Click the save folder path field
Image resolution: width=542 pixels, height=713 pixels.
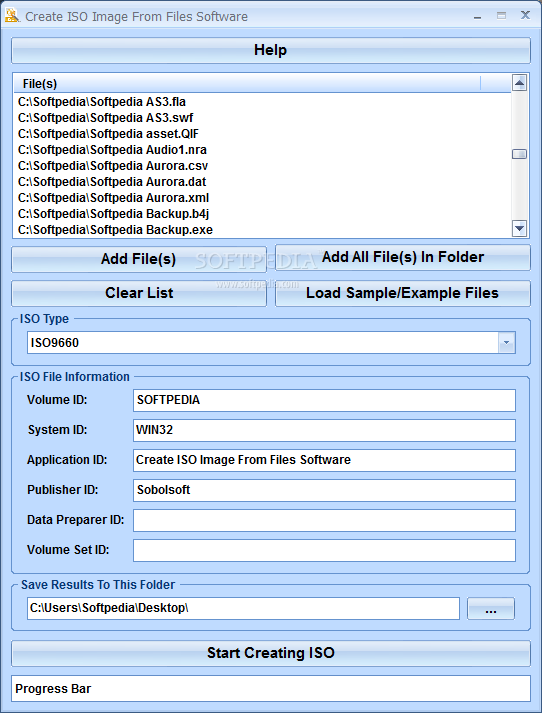243,608
